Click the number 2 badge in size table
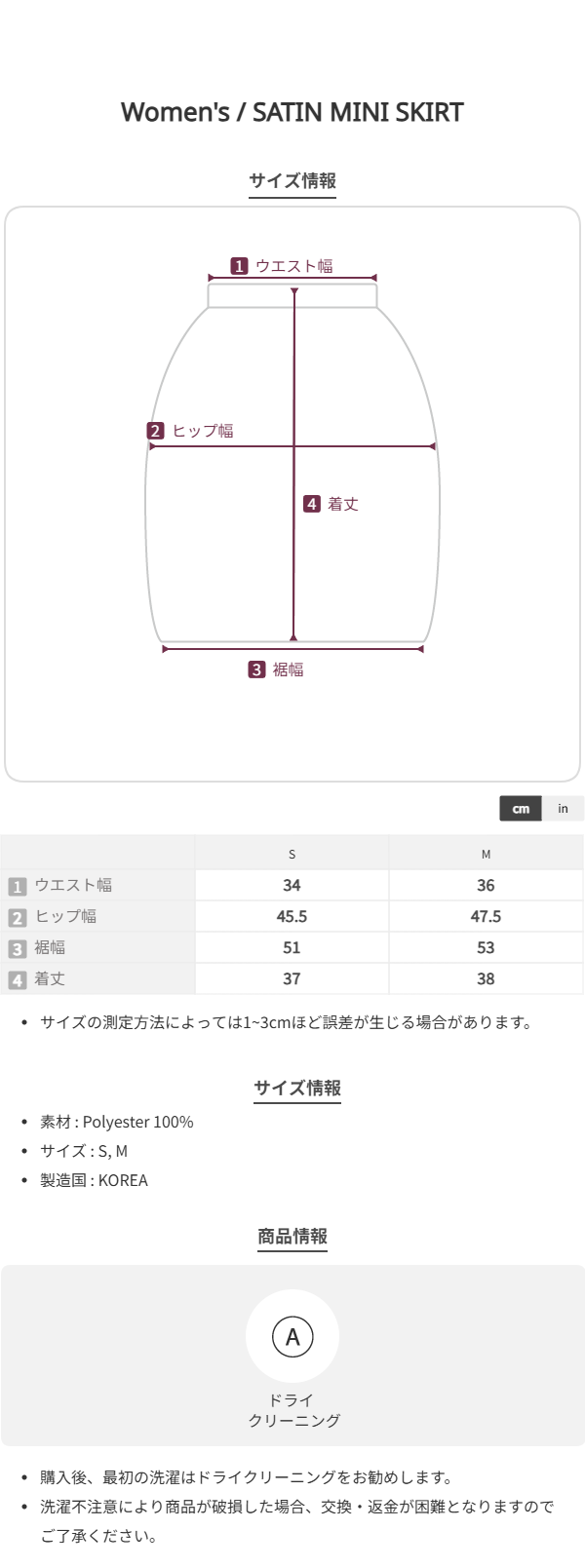This screenshot has width=585, height=1568. tap(17, 917)
